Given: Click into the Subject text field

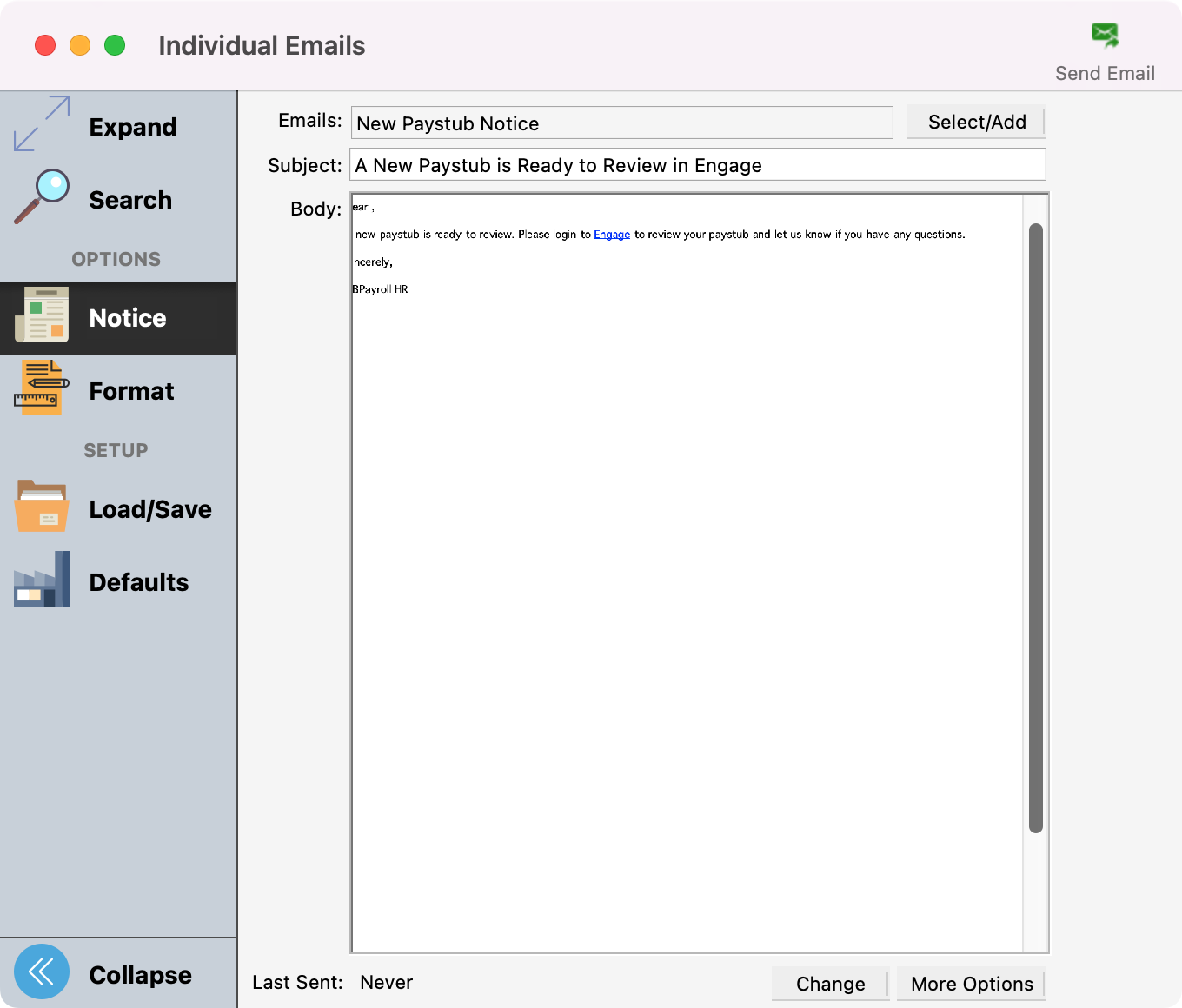Looking at the screenshot, I should click(697, 165).
